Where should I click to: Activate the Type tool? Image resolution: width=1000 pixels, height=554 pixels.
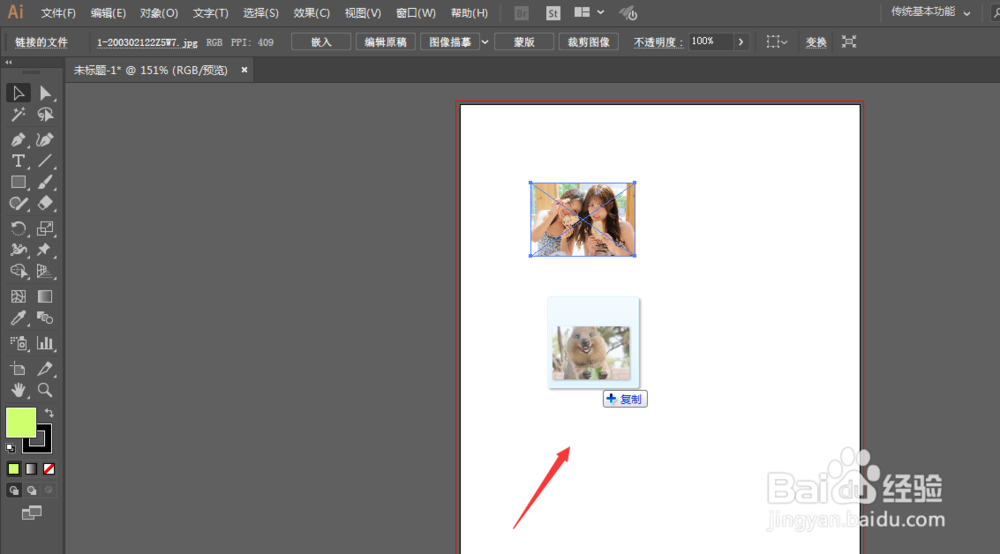pos(18,161)
